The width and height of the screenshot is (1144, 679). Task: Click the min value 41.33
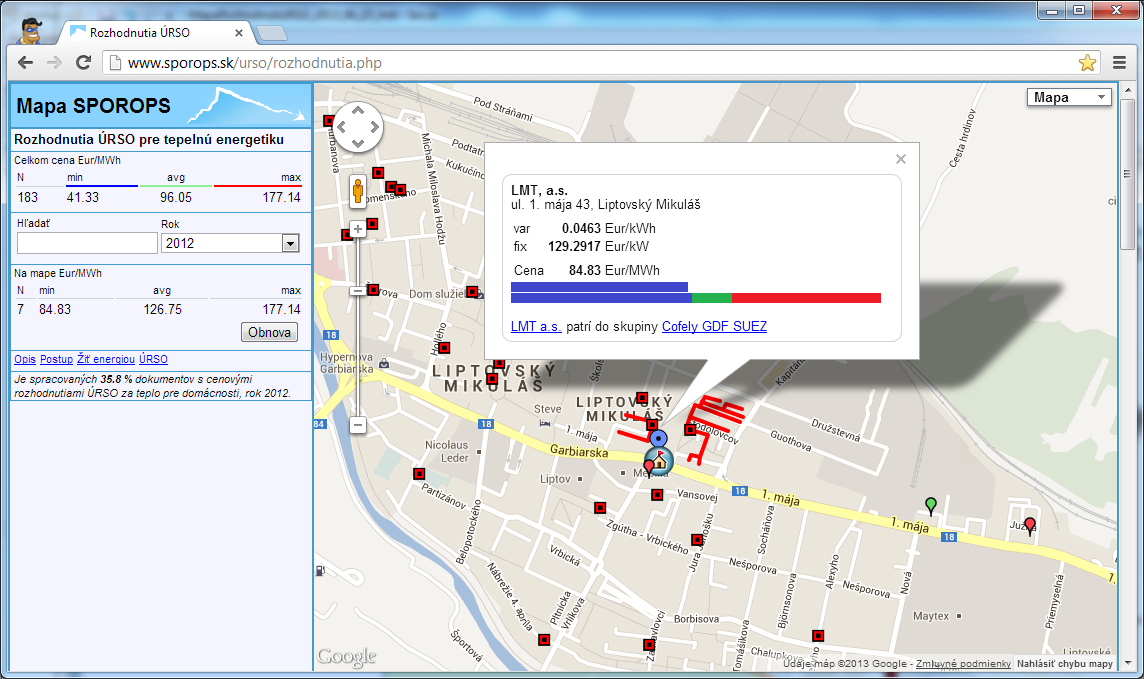pyautogui.click(x=82, y=197)
